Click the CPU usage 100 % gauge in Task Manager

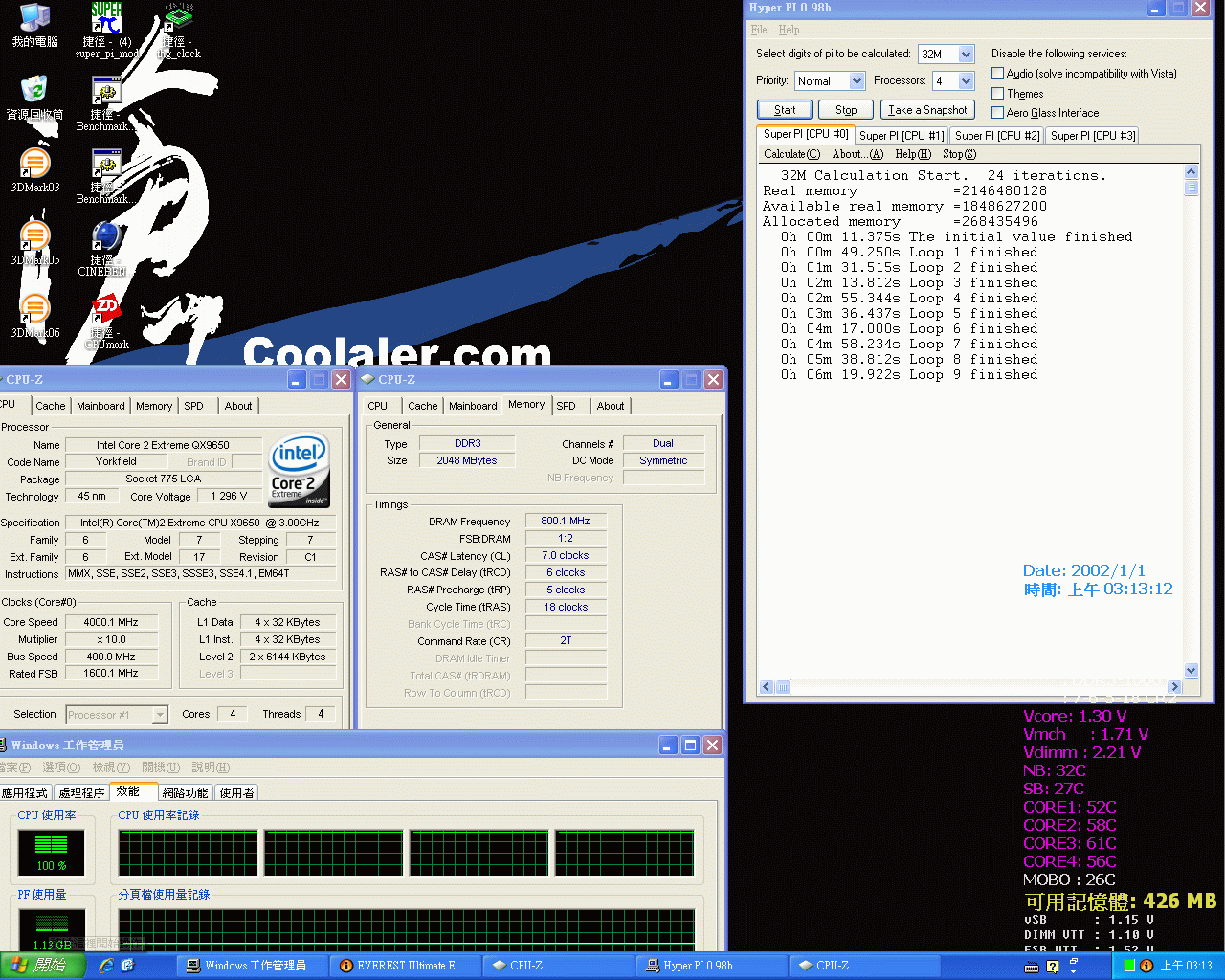point(52,853)
